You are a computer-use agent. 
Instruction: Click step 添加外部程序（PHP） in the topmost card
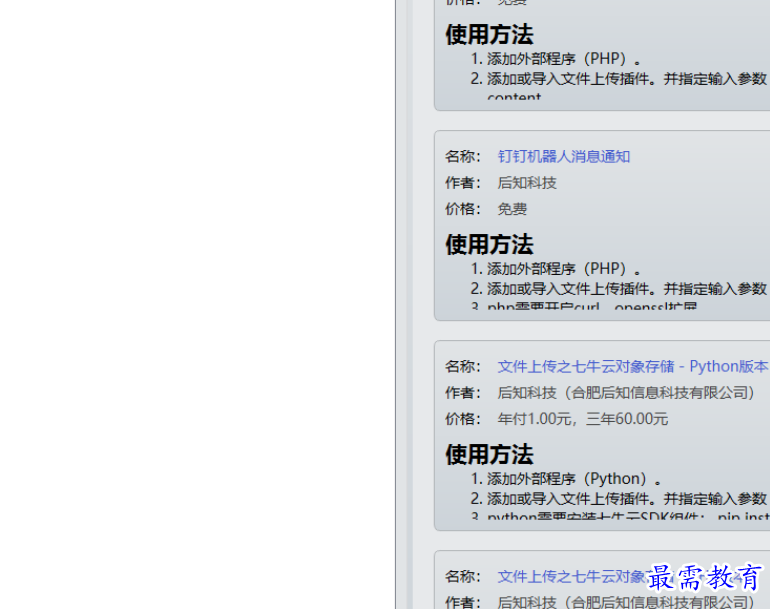564,59
